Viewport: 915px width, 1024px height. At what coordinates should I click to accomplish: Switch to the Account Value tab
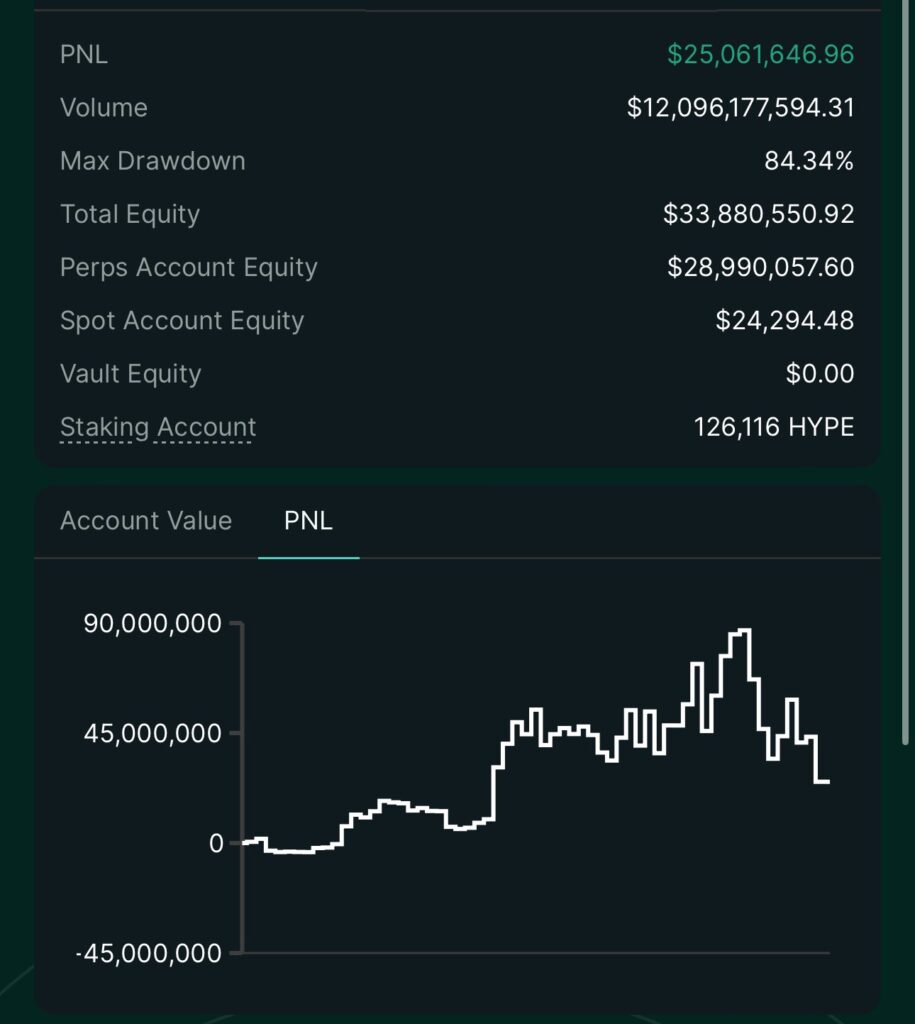(146, 520)
